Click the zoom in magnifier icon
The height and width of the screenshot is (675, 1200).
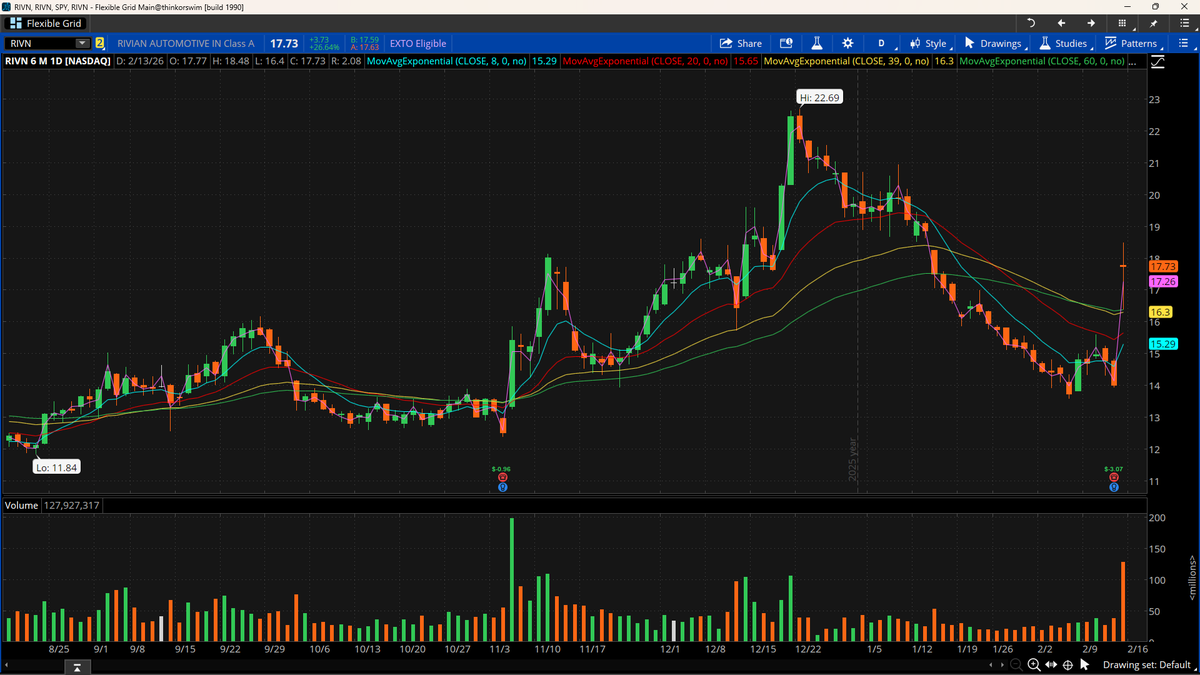coord(1033,665)
